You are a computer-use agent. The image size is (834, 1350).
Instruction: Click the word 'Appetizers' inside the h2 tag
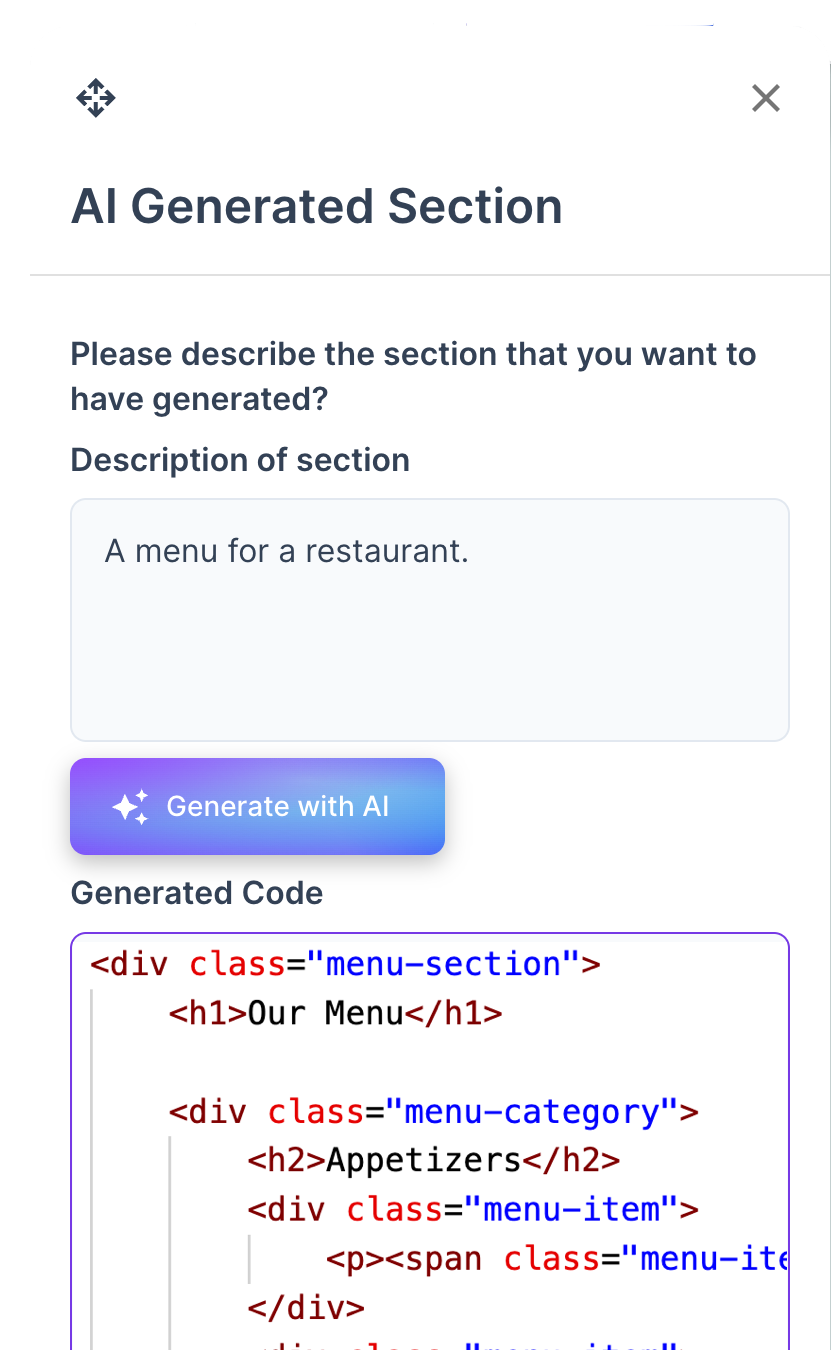point(424,1160)
